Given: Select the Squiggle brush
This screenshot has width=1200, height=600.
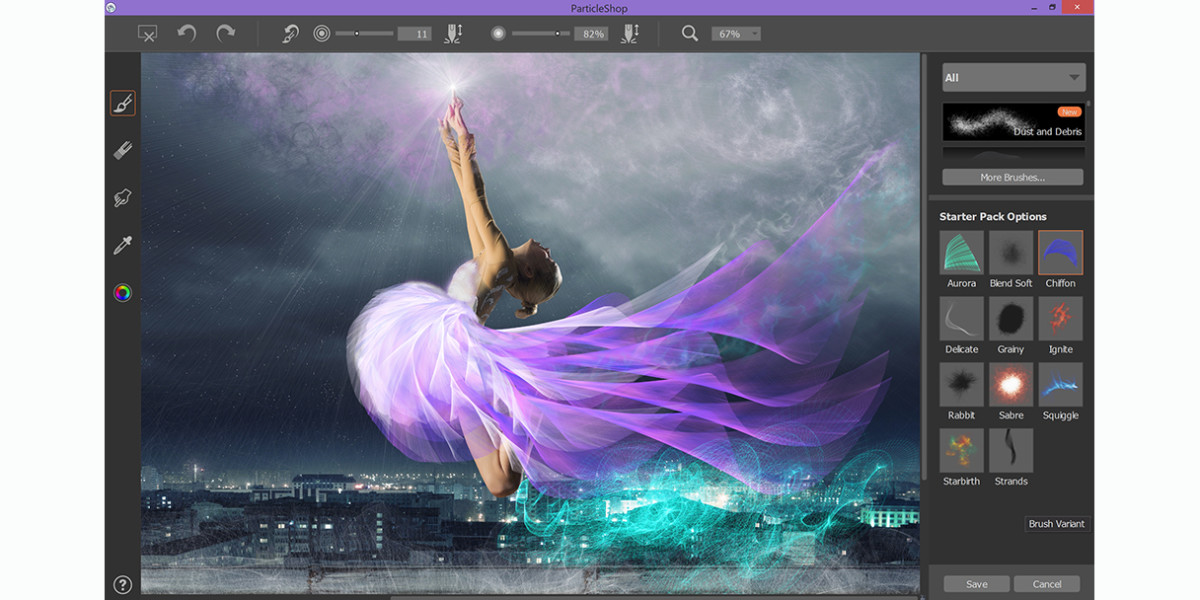Looking at the screenshot, I should tap(1060, 385).
